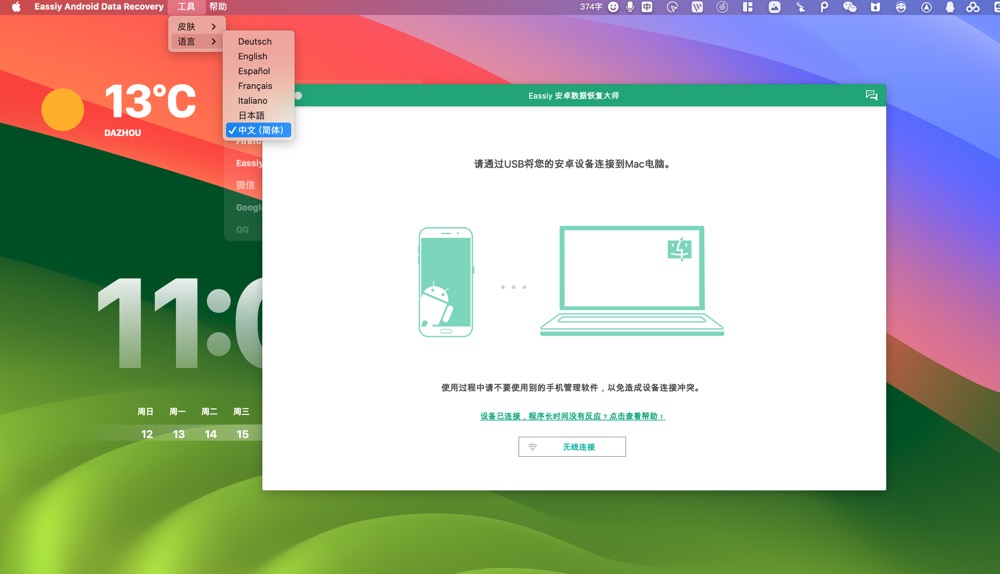Open Eassiy Android Data Recovery app menu
1000x574 pixels.
click(99, 7)
